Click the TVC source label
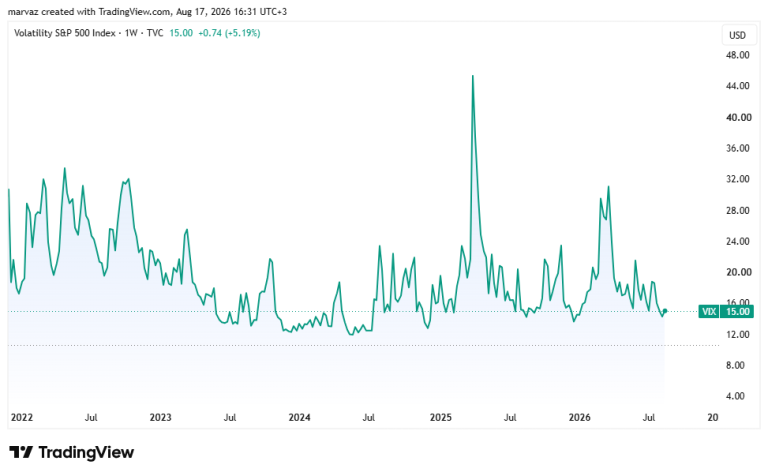The image size is (768, 476). pyautogui.click(x=155, y=33)
